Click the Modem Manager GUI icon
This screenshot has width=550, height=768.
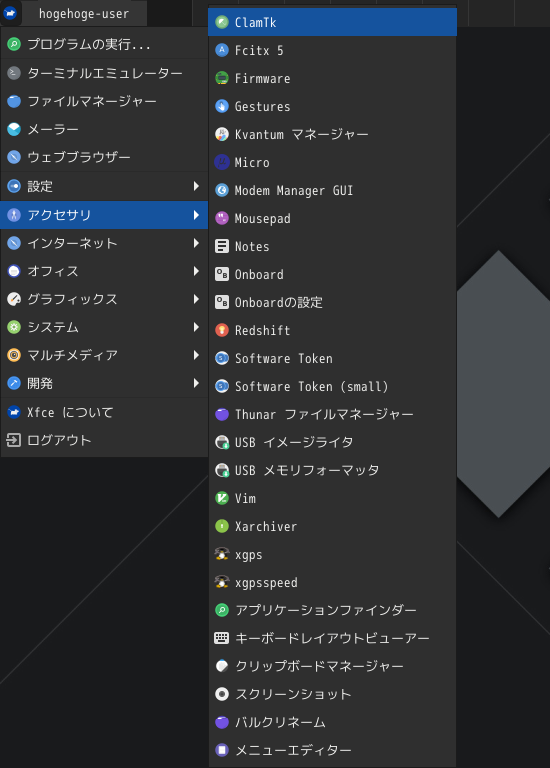(222, 190)
